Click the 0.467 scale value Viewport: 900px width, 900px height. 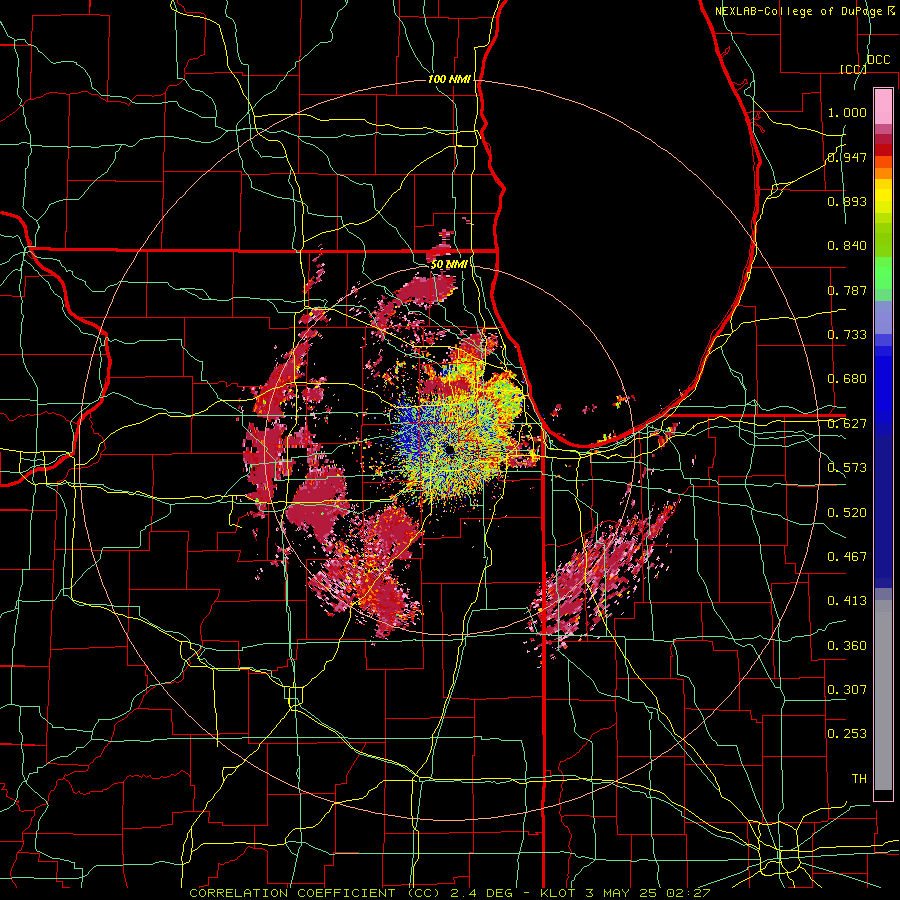(847, 557)
